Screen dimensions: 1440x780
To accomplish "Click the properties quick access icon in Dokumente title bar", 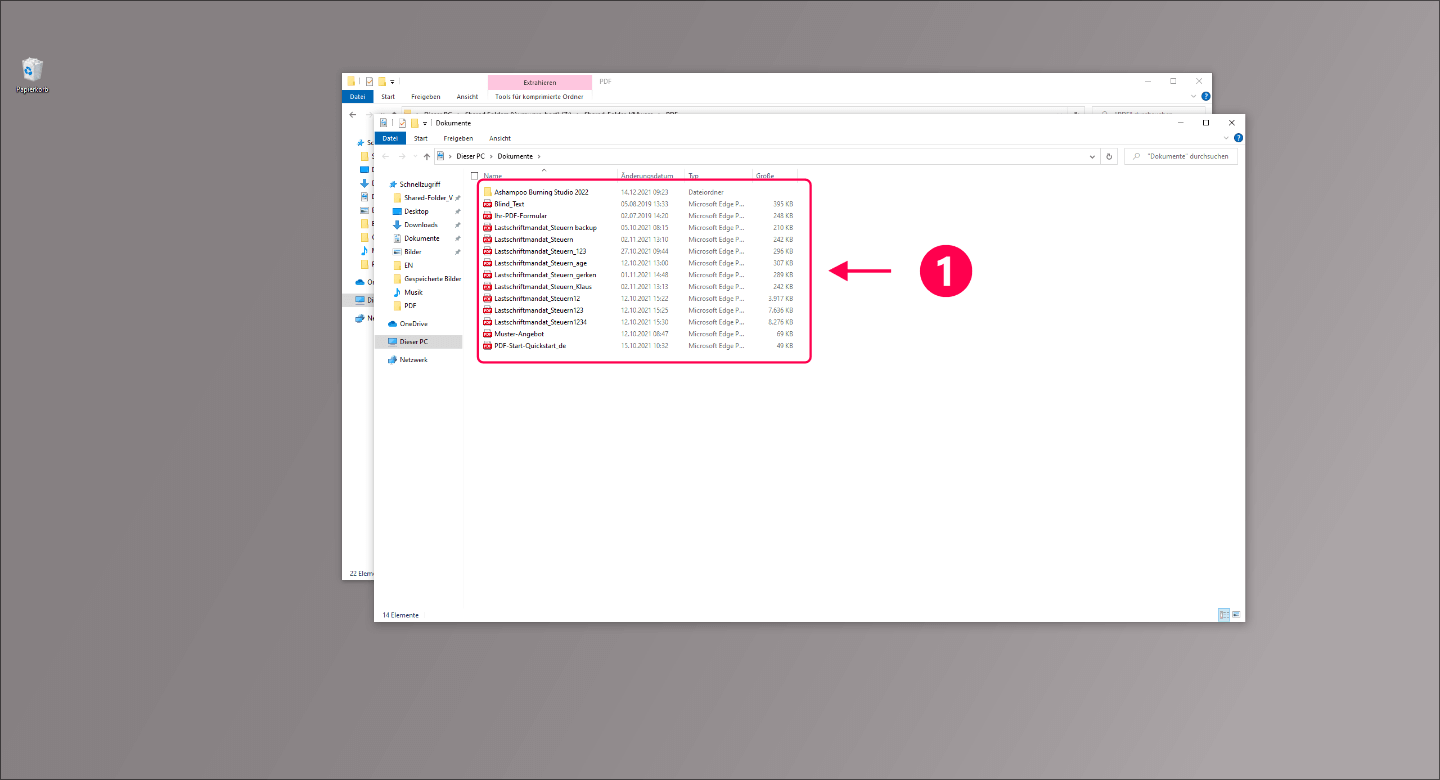I will coord(402,123).
